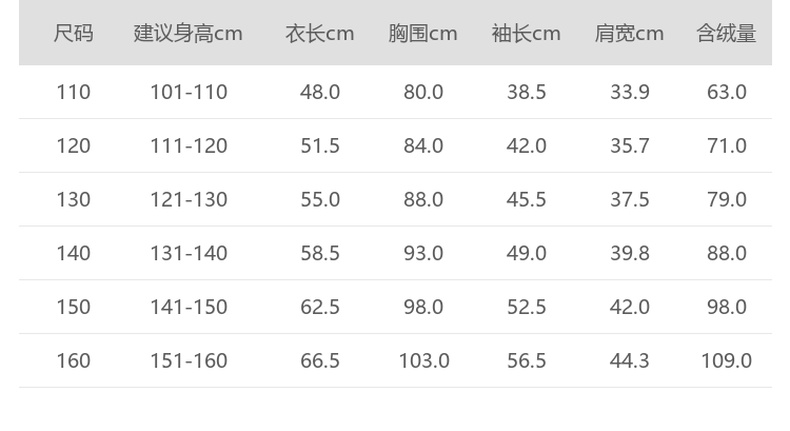Select the 109.0 down content value
This screenshot has width=790, height=431.
pyautogui.click(x=726, y=361)
